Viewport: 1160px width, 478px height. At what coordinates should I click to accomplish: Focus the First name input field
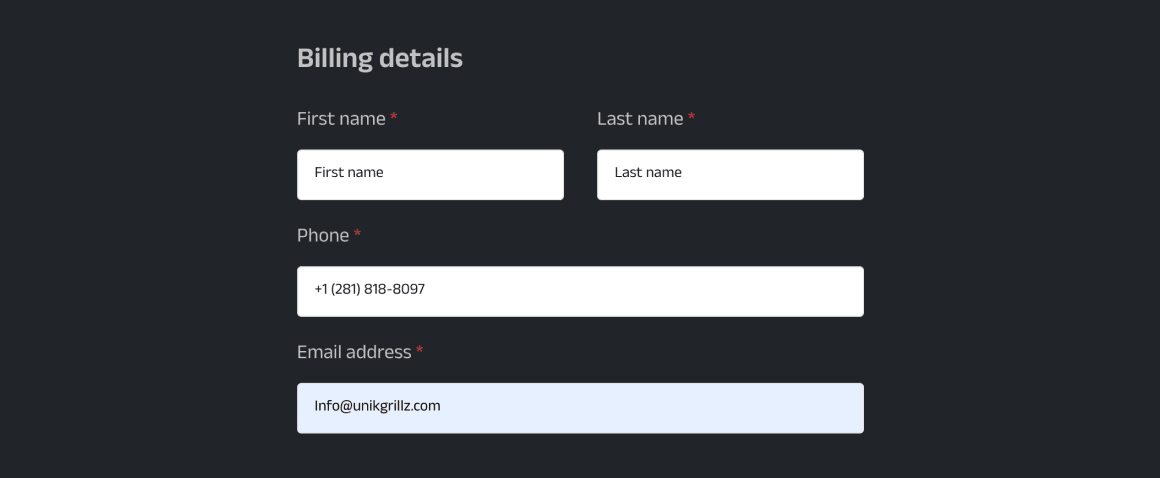click(x=430, y=175)
